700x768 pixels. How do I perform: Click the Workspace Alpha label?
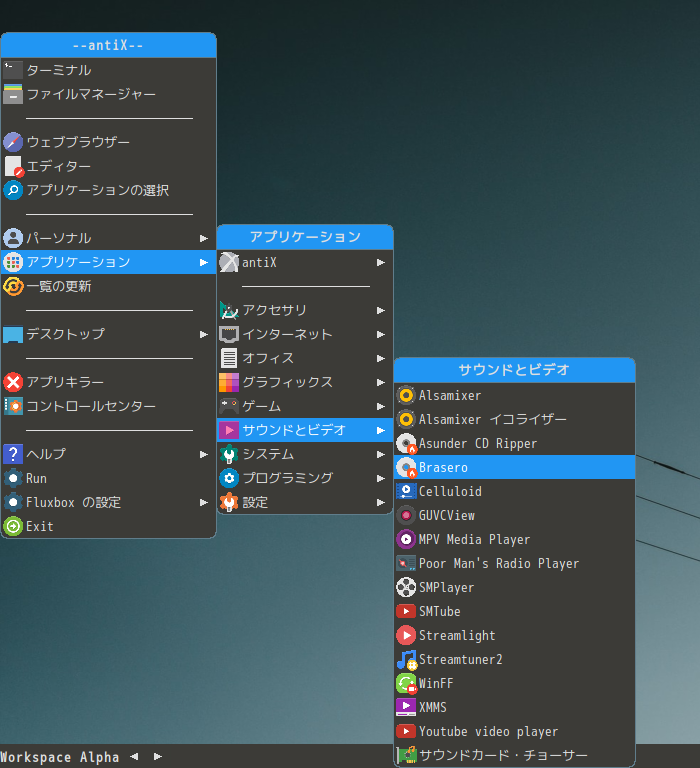click(x=60, y=757)
